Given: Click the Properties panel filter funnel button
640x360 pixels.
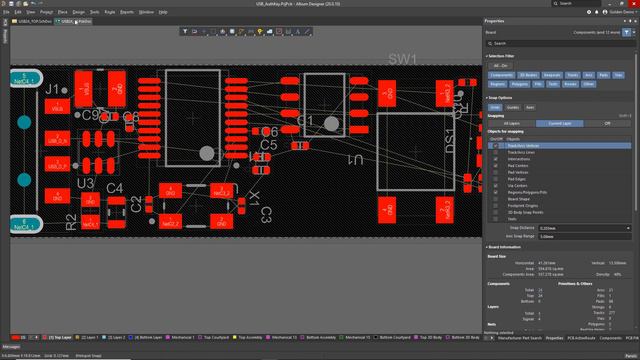Looking at the screenshot, I should coord(626,32).
